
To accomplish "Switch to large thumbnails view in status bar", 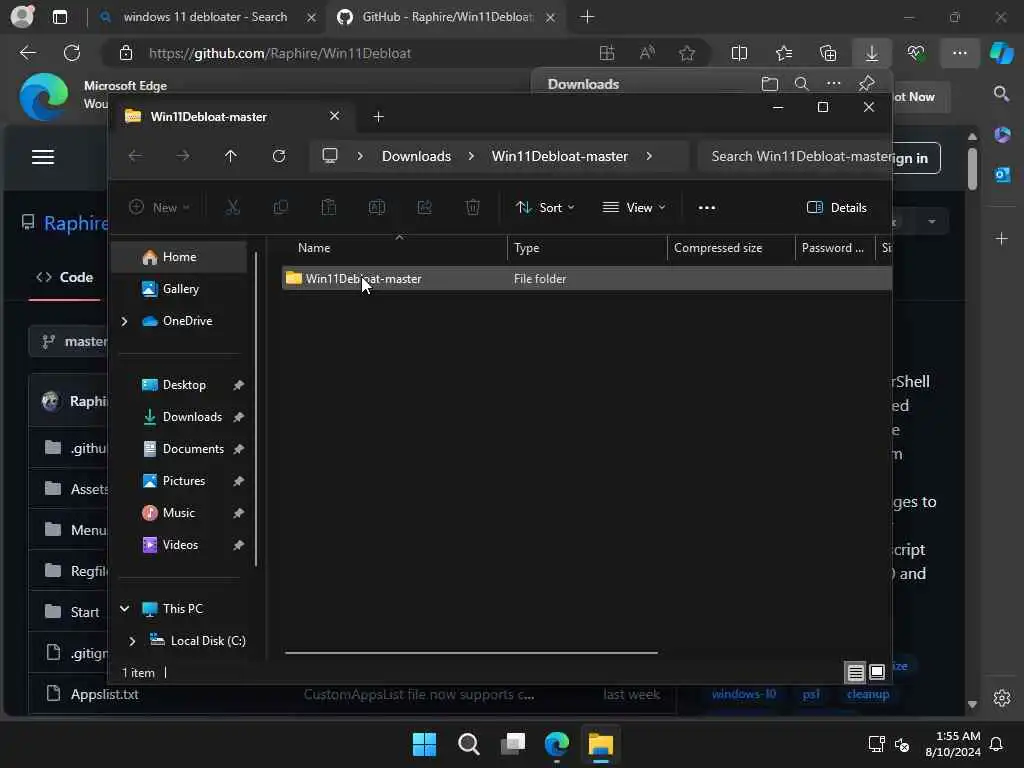I will click(x=877, y=672).
